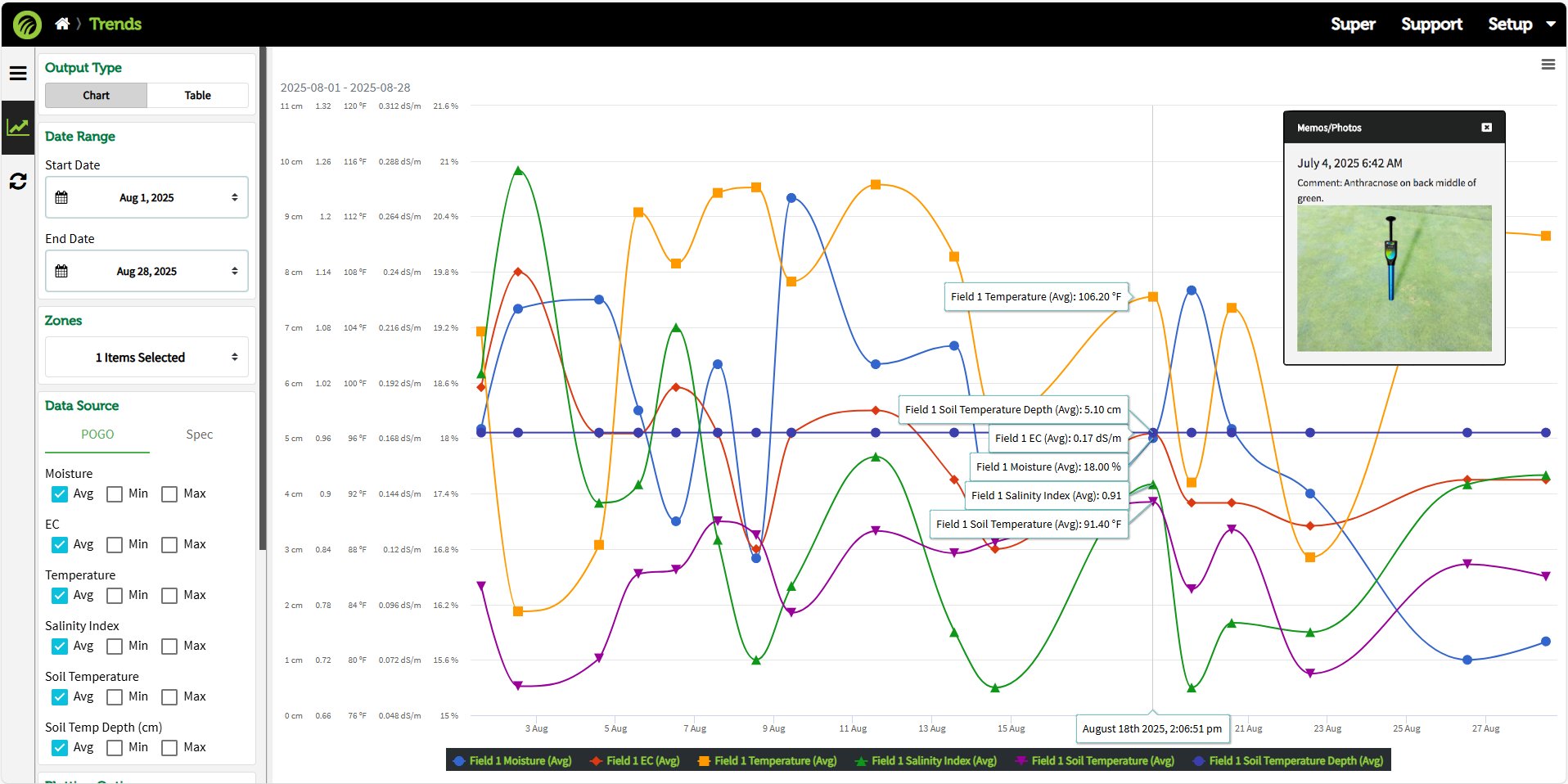Click the refresh sync sidebar icon
The height and width of the screenshot is (784, 1568).
tap(18, 181)
